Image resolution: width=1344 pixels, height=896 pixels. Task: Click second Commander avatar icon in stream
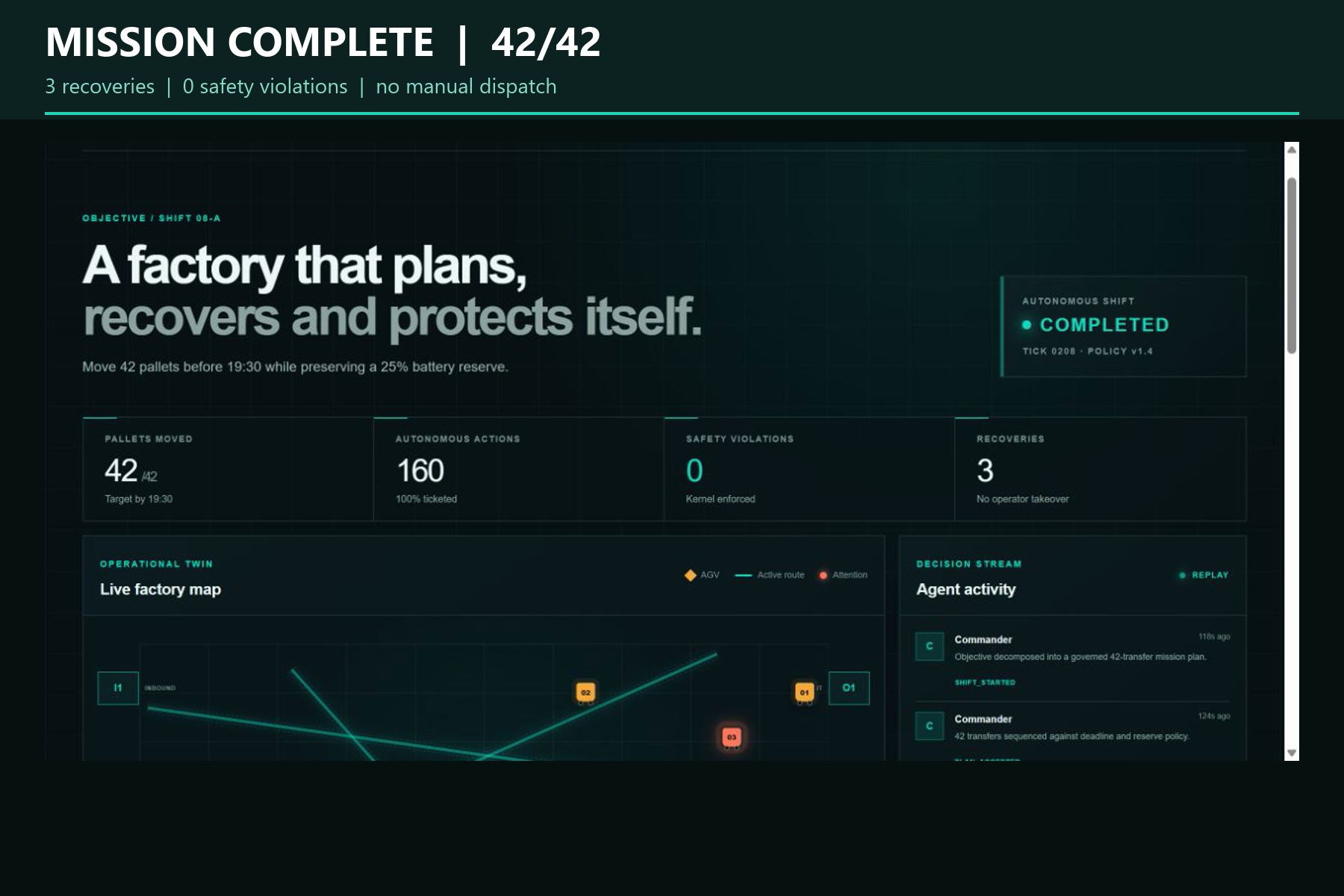(930, 725)
